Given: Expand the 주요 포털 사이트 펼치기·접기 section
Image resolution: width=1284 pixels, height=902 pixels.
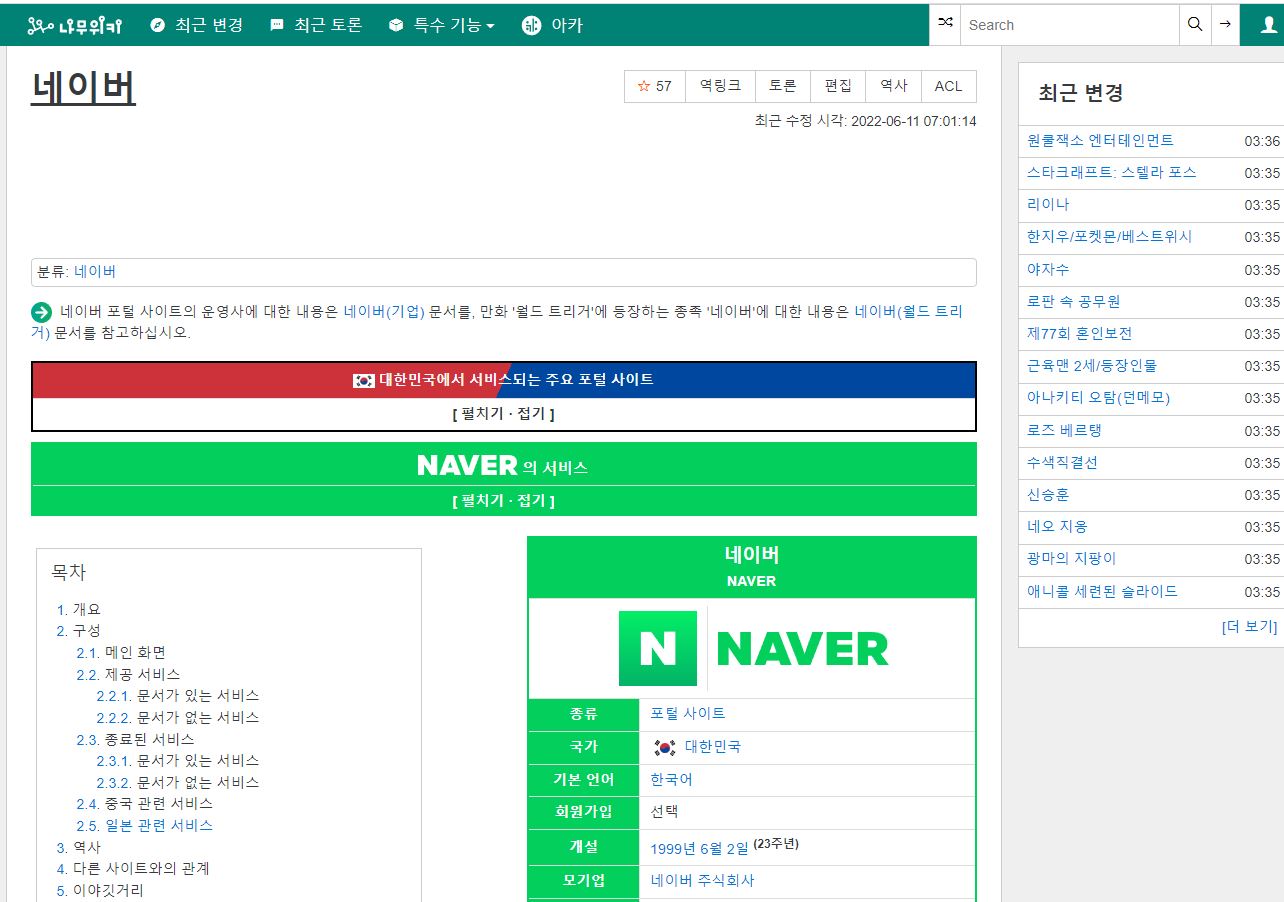Looking at the screenshot, I should coord(503,413).
